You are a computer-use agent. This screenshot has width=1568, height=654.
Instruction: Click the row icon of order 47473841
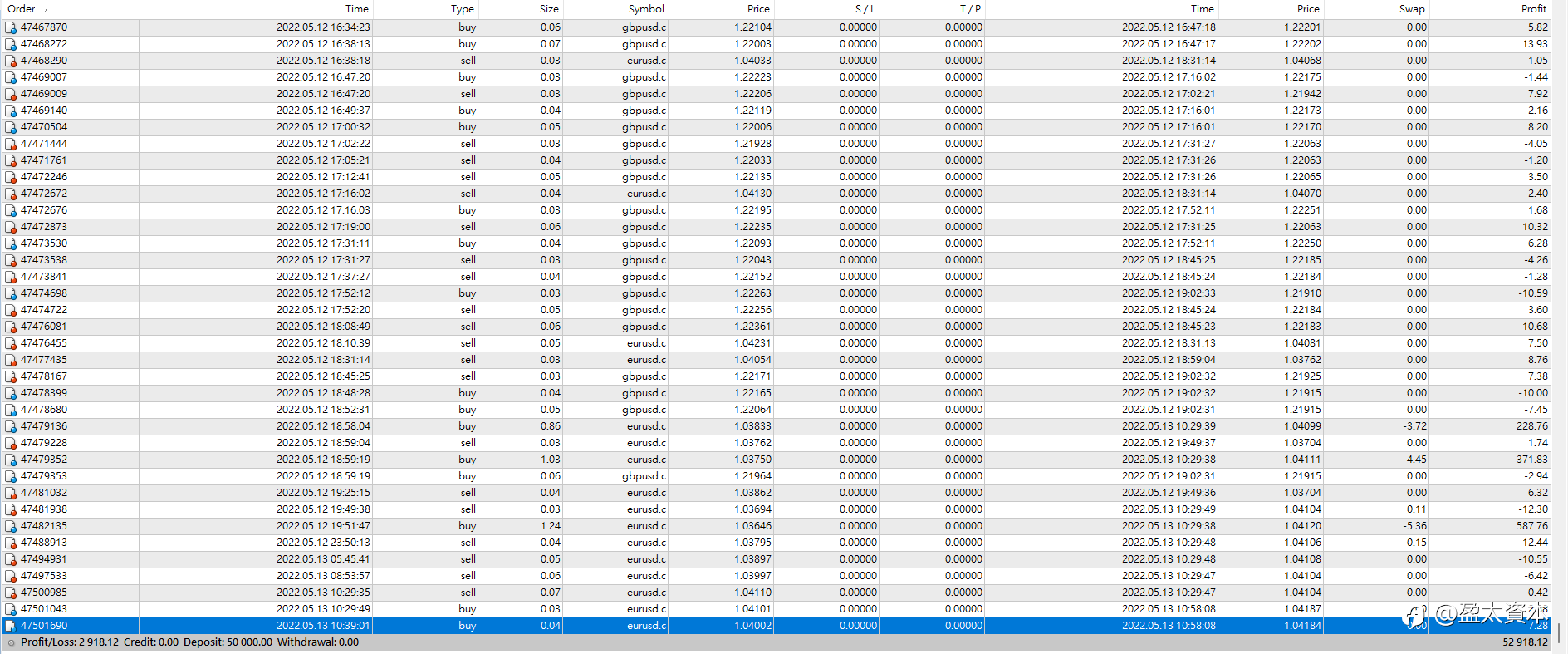pos(11,277)
